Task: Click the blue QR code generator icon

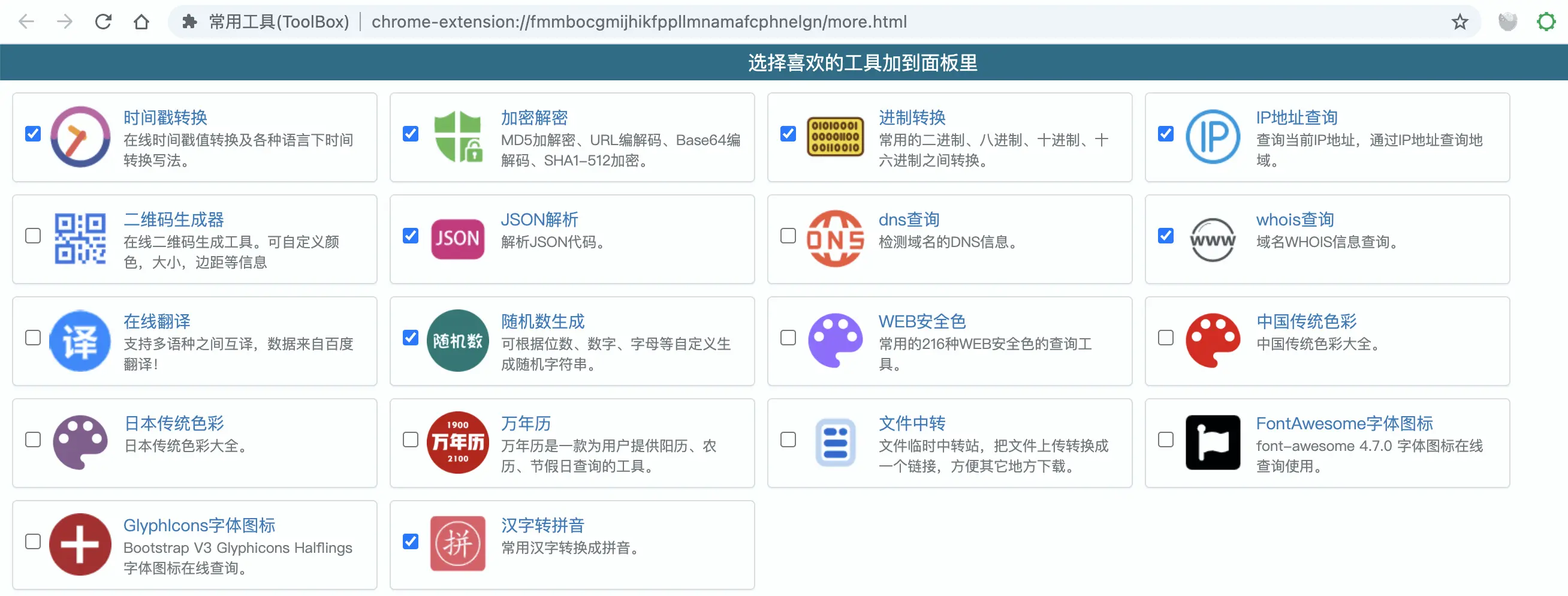Action: click(80, 239)
